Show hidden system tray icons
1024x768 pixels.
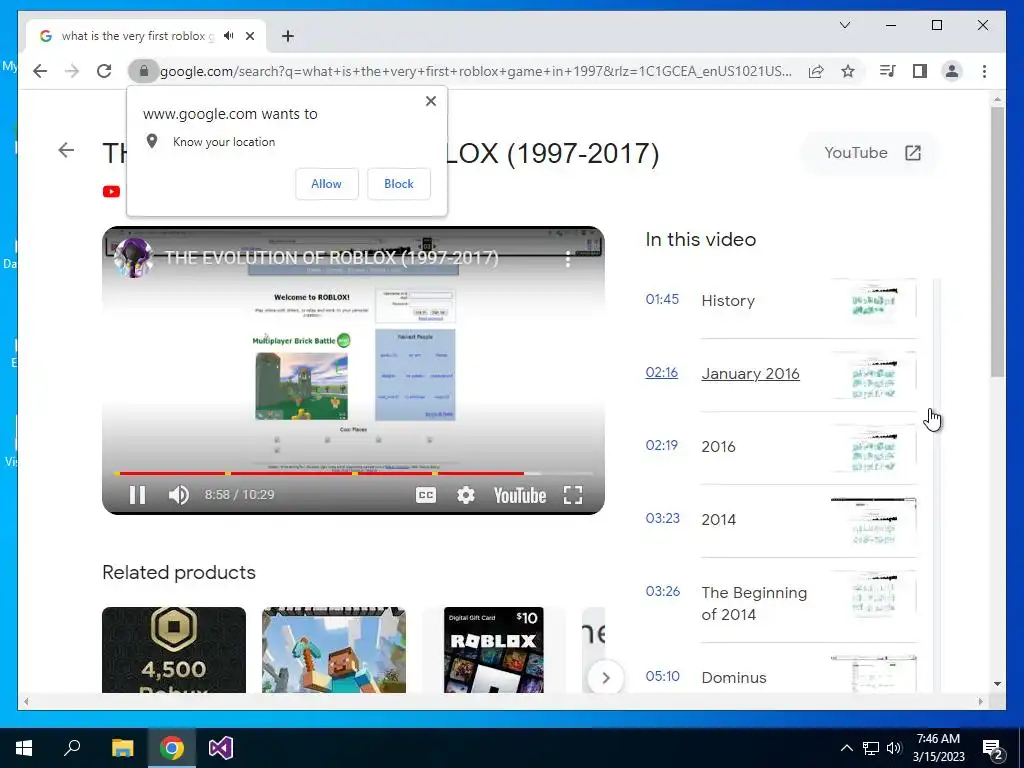(846, 748)
